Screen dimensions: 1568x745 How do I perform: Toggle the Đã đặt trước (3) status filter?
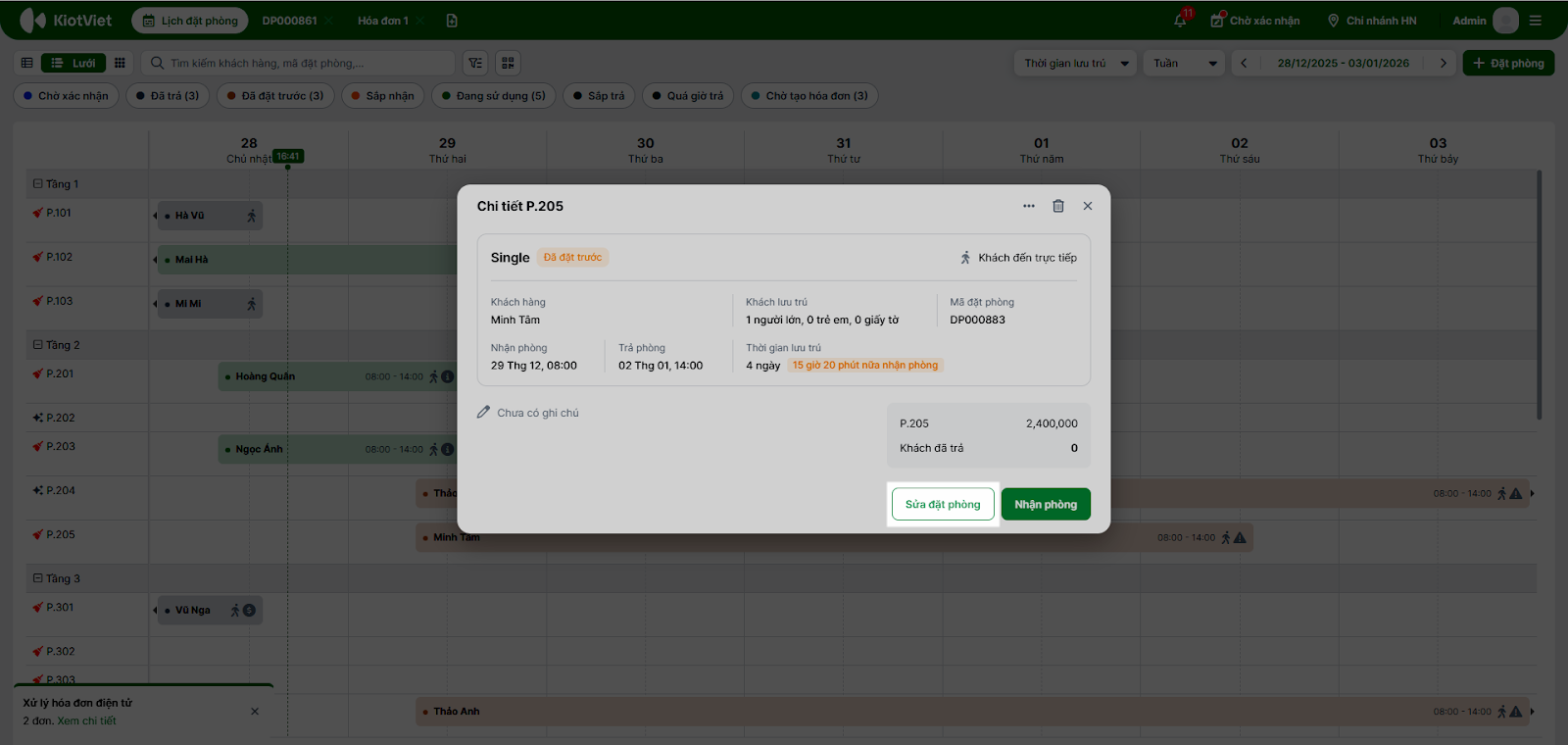pos(275,96)
